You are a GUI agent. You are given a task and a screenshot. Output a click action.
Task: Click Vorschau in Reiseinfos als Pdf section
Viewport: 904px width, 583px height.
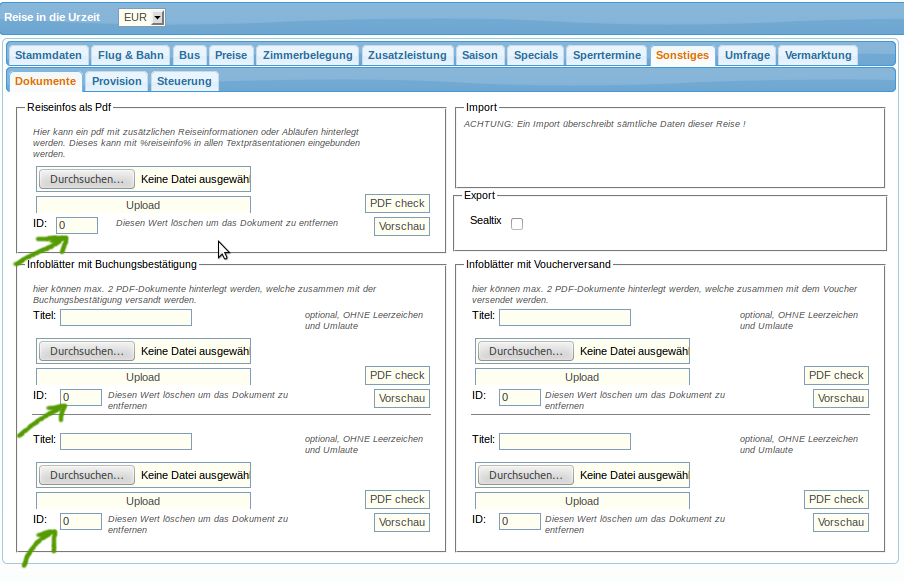(402, 226)
